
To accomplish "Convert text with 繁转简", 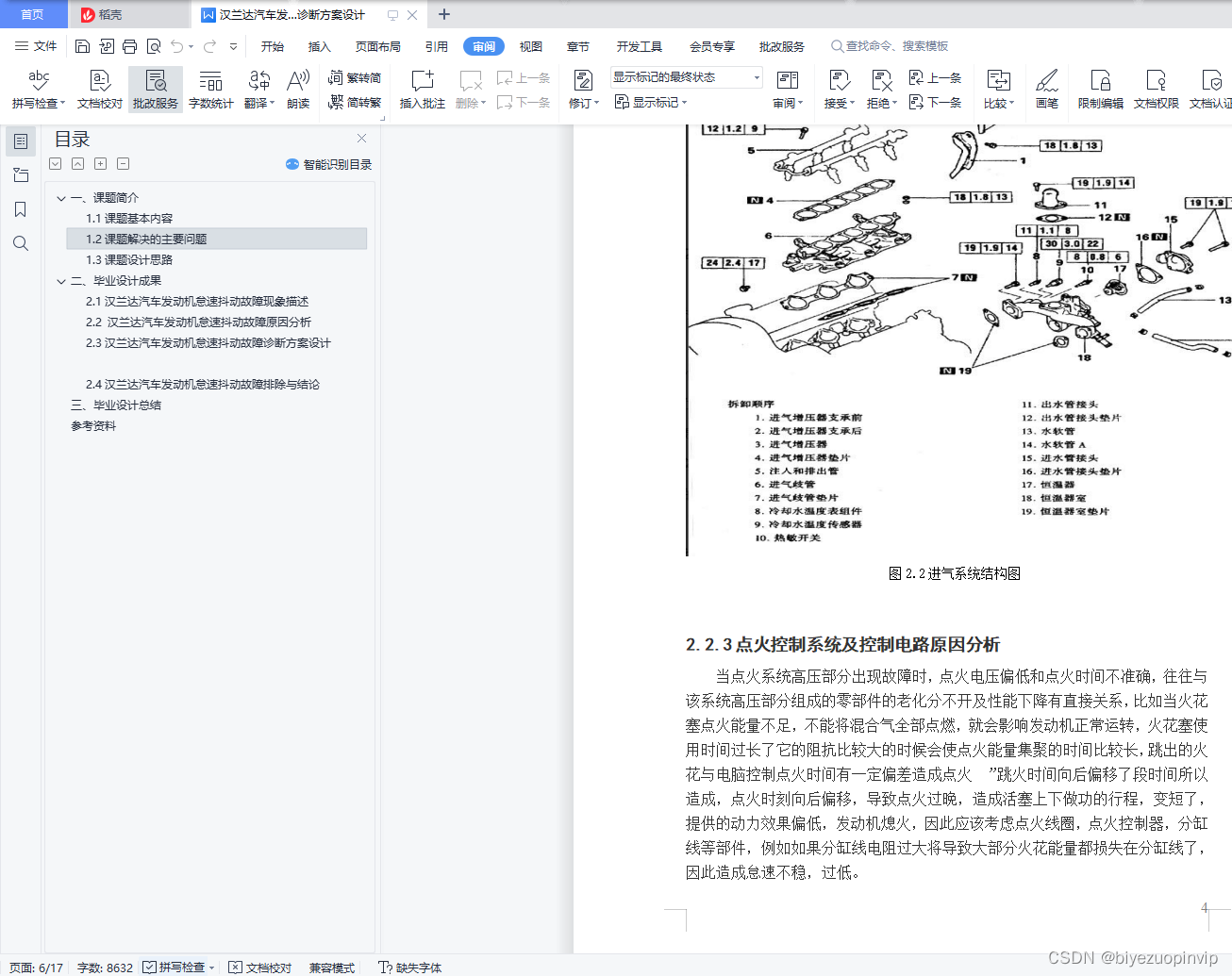I will tap(355, 78).
